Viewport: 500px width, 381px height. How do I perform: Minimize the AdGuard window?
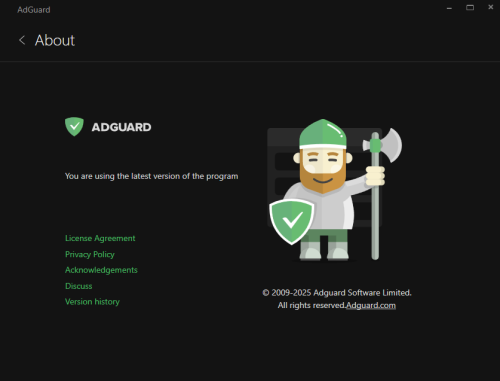(449, 8)
